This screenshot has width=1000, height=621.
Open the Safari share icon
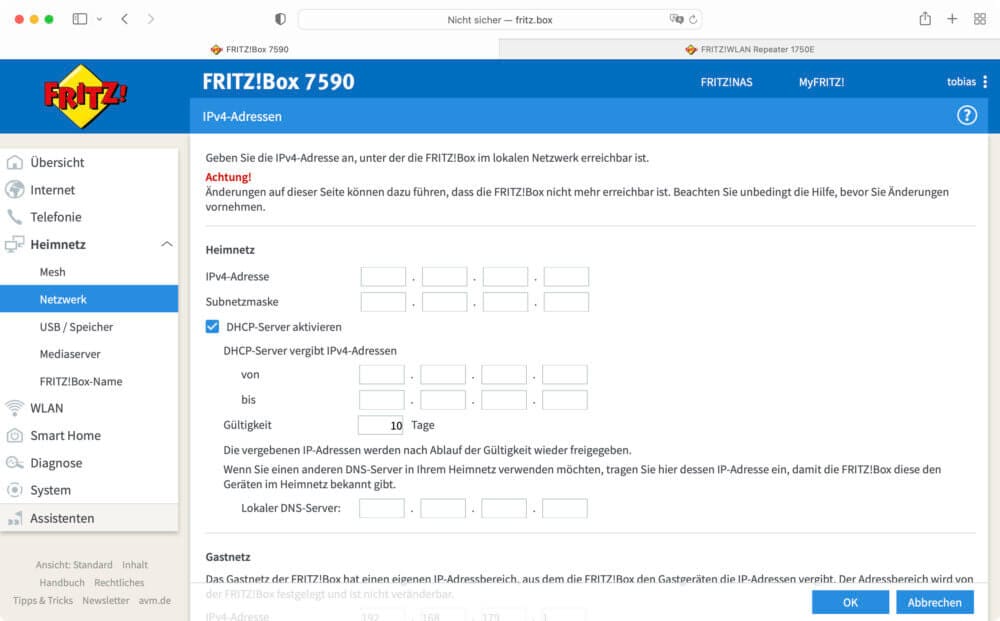pos(925,18)
